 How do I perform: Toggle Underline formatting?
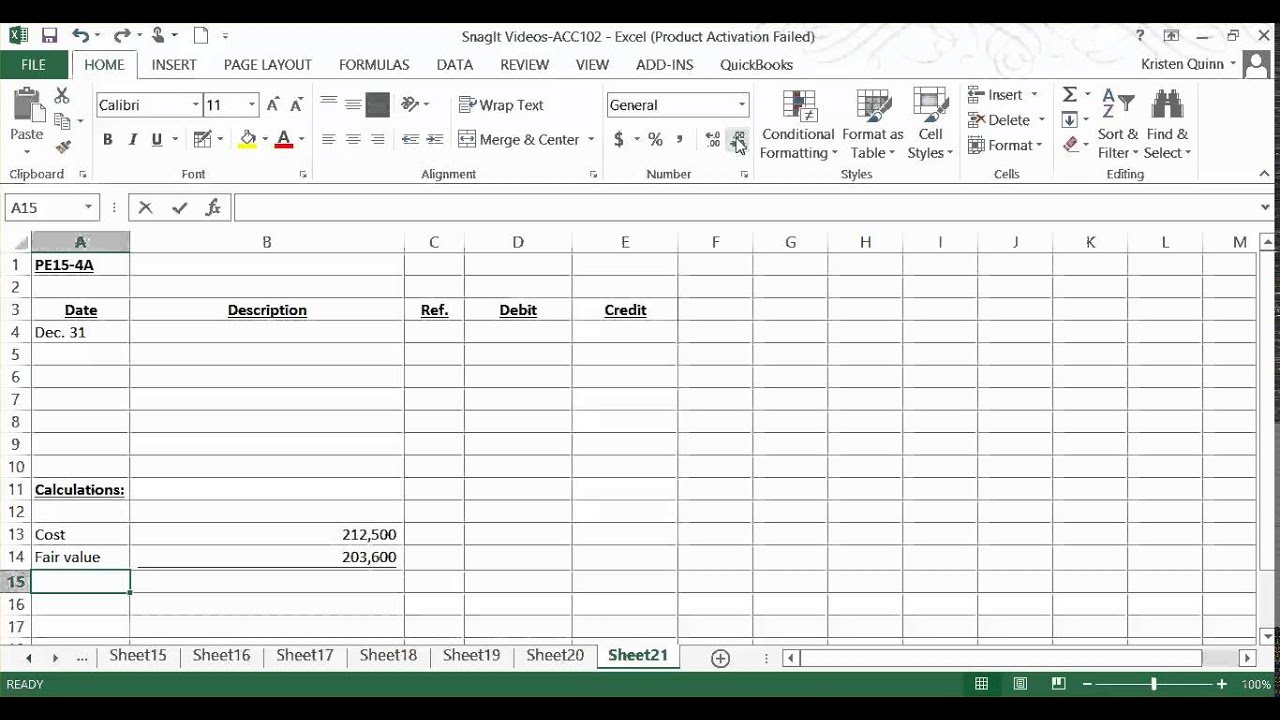click(156, 139)
